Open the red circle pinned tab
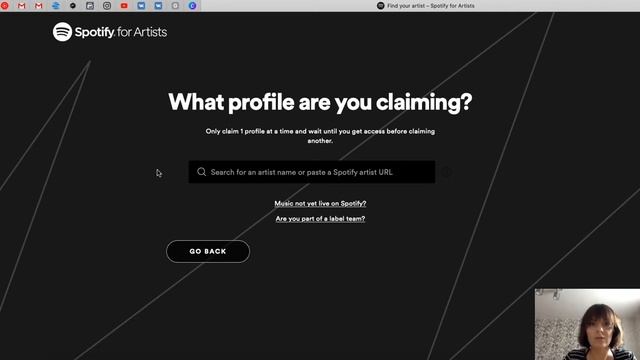This screenshot has width=640, height=360. pos(4,6)
